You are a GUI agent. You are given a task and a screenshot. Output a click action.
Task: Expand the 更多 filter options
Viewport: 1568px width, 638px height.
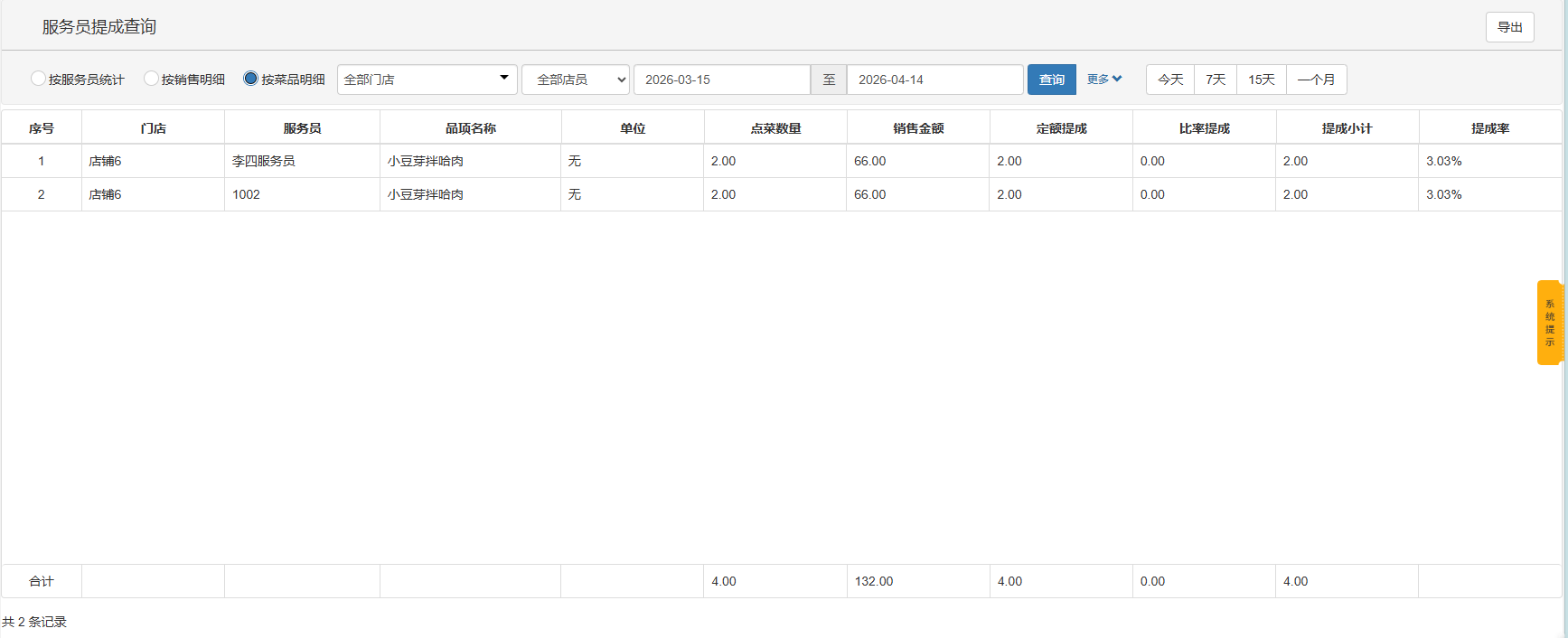[1104, 80]
